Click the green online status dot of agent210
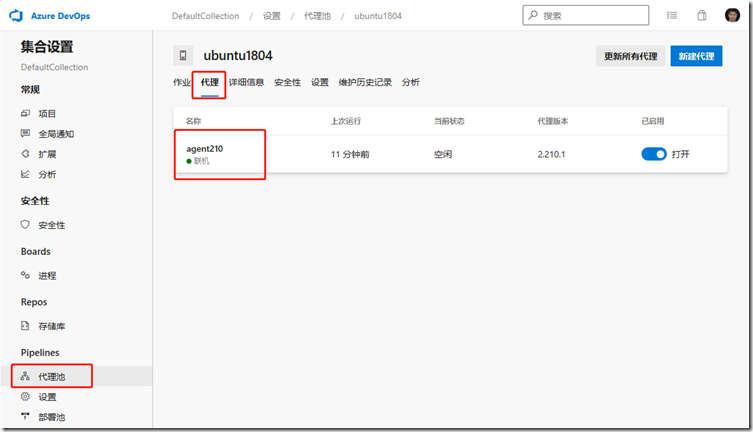This screenshot has height=432, width=753. [x=189, y=161]
